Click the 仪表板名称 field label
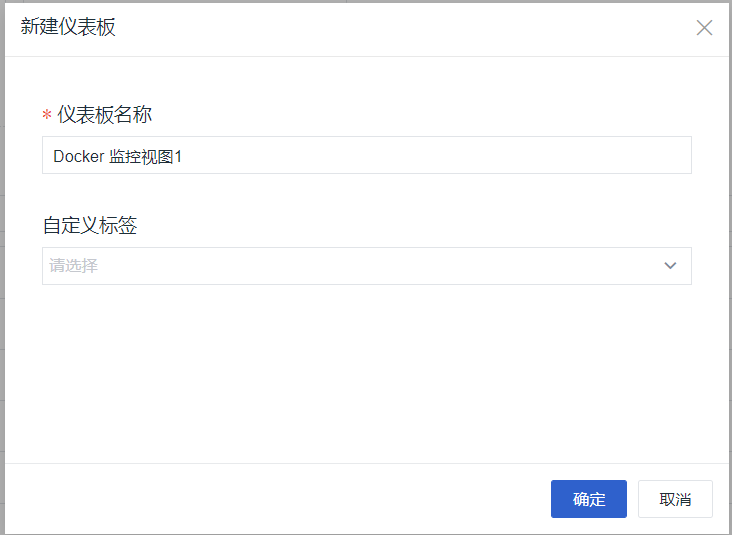 [105, 114]
